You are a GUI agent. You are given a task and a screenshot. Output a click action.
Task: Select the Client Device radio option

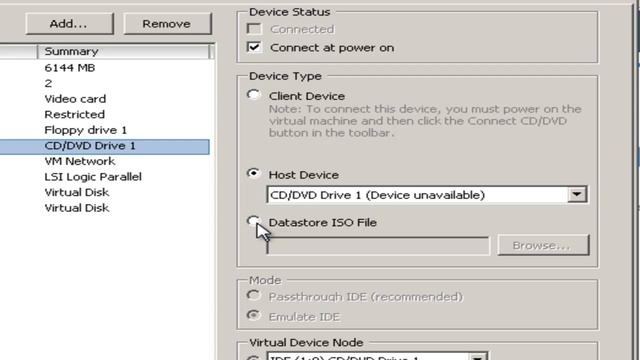(x=253, y=95)
